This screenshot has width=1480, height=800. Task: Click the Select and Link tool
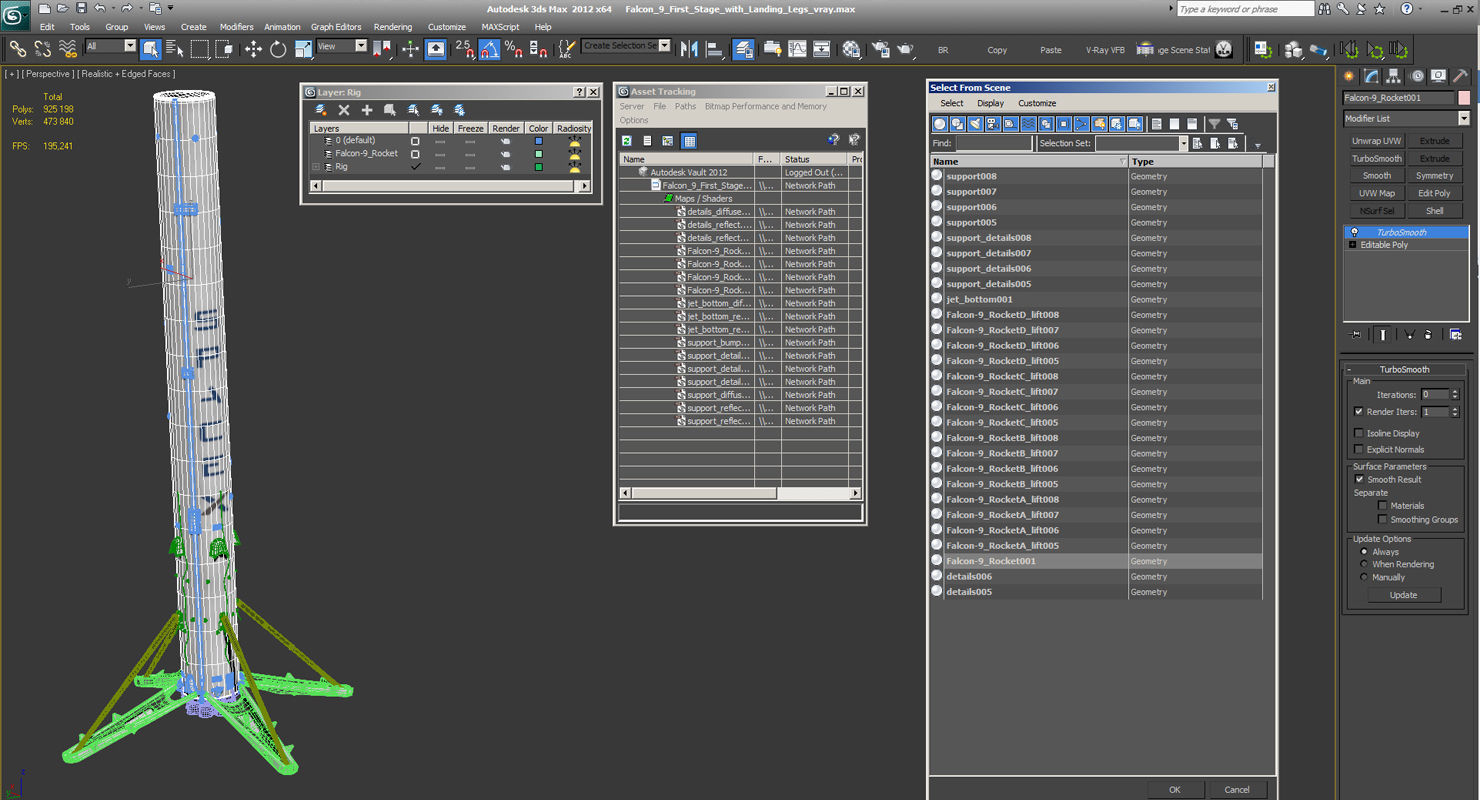coord(17,49)
